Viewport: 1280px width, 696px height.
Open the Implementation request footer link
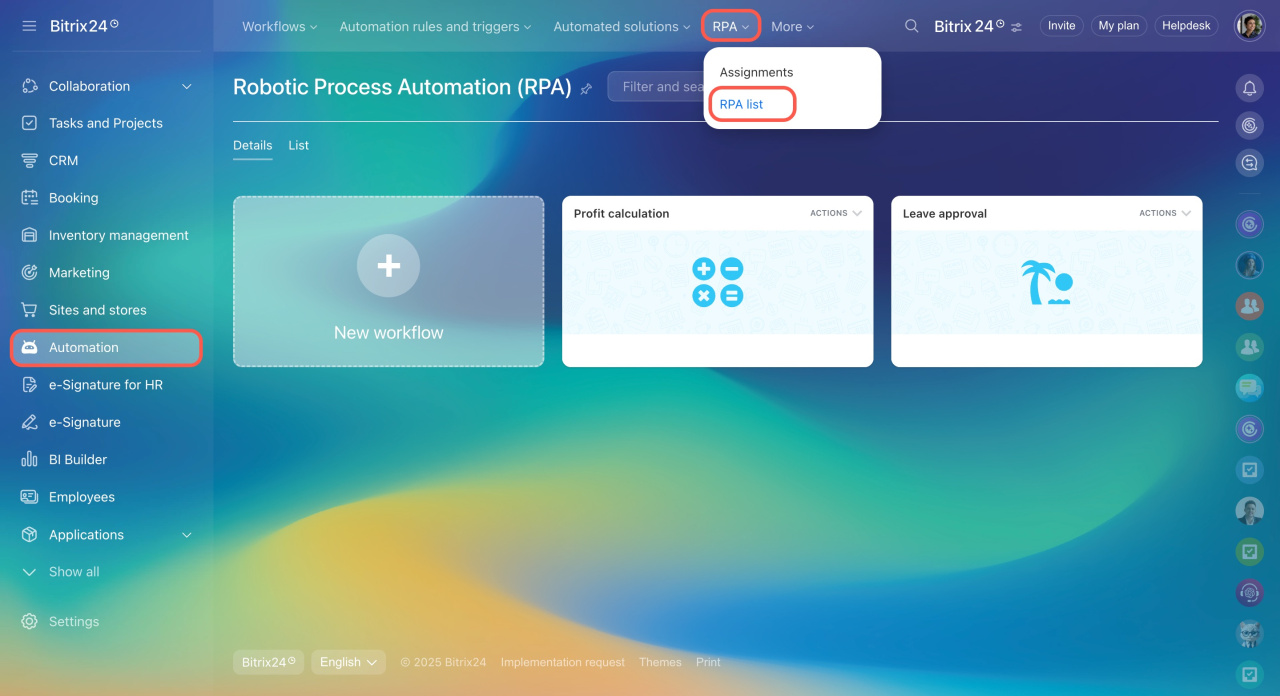click(563, 662)
